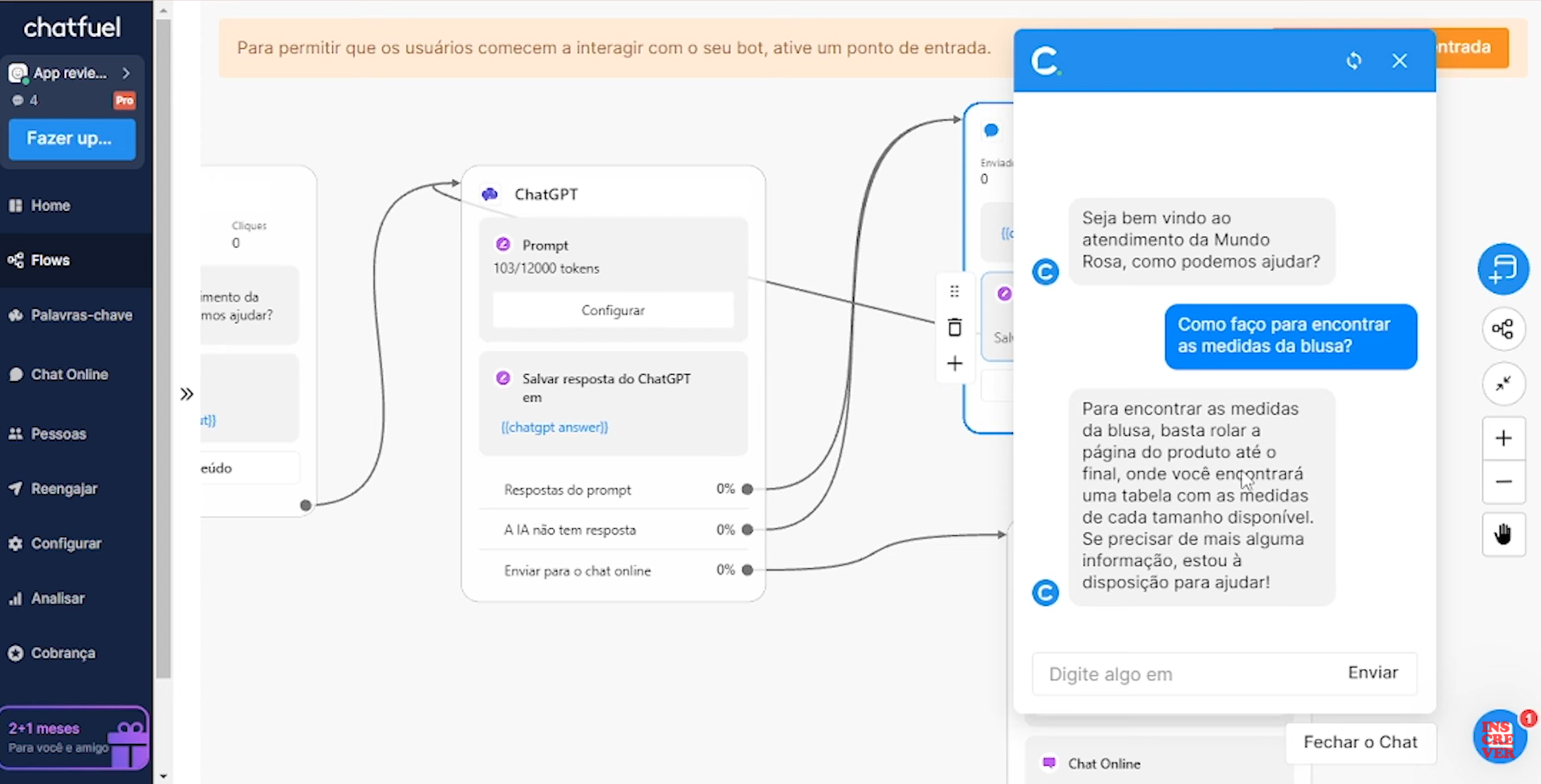Activate the hand pan tool
The image size is (1541, 784).
pos(1503,534)
